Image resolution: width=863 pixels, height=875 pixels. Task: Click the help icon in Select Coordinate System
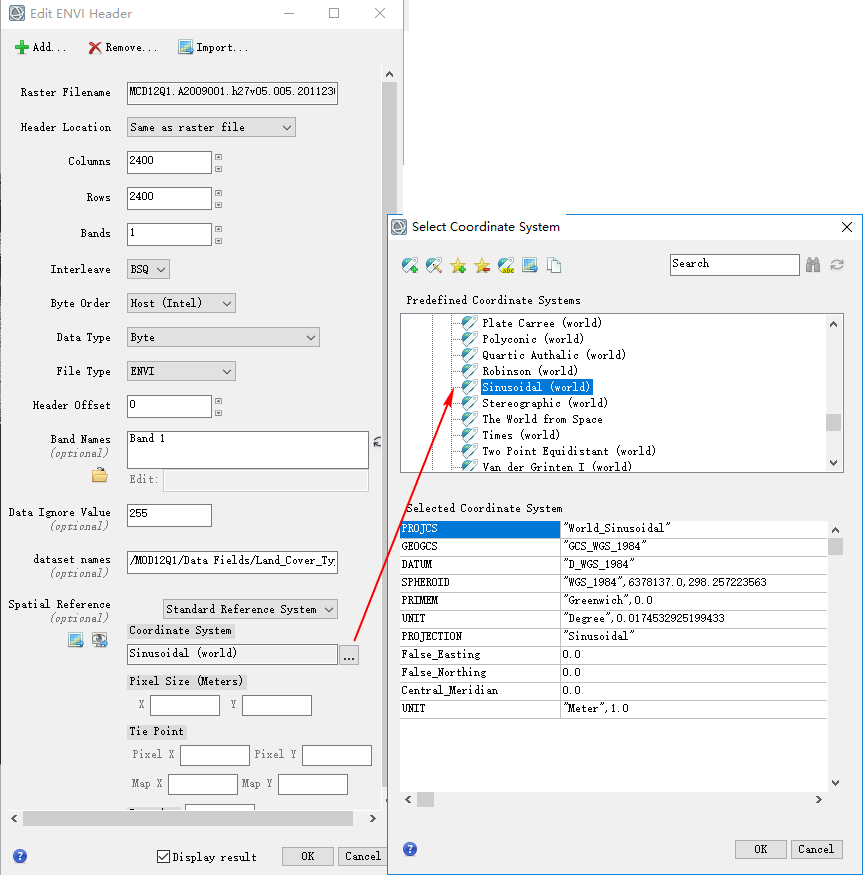pos(410,849)
